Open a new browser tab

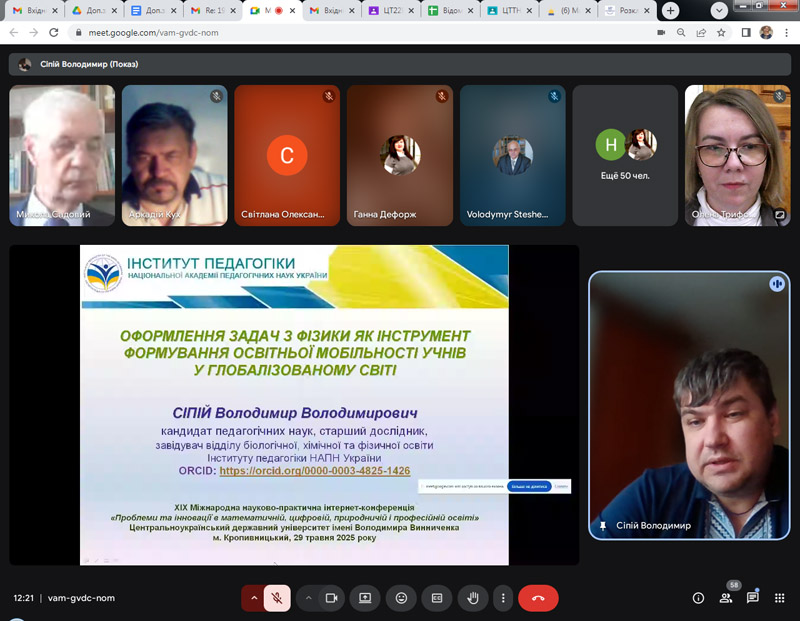coord(670,10)
